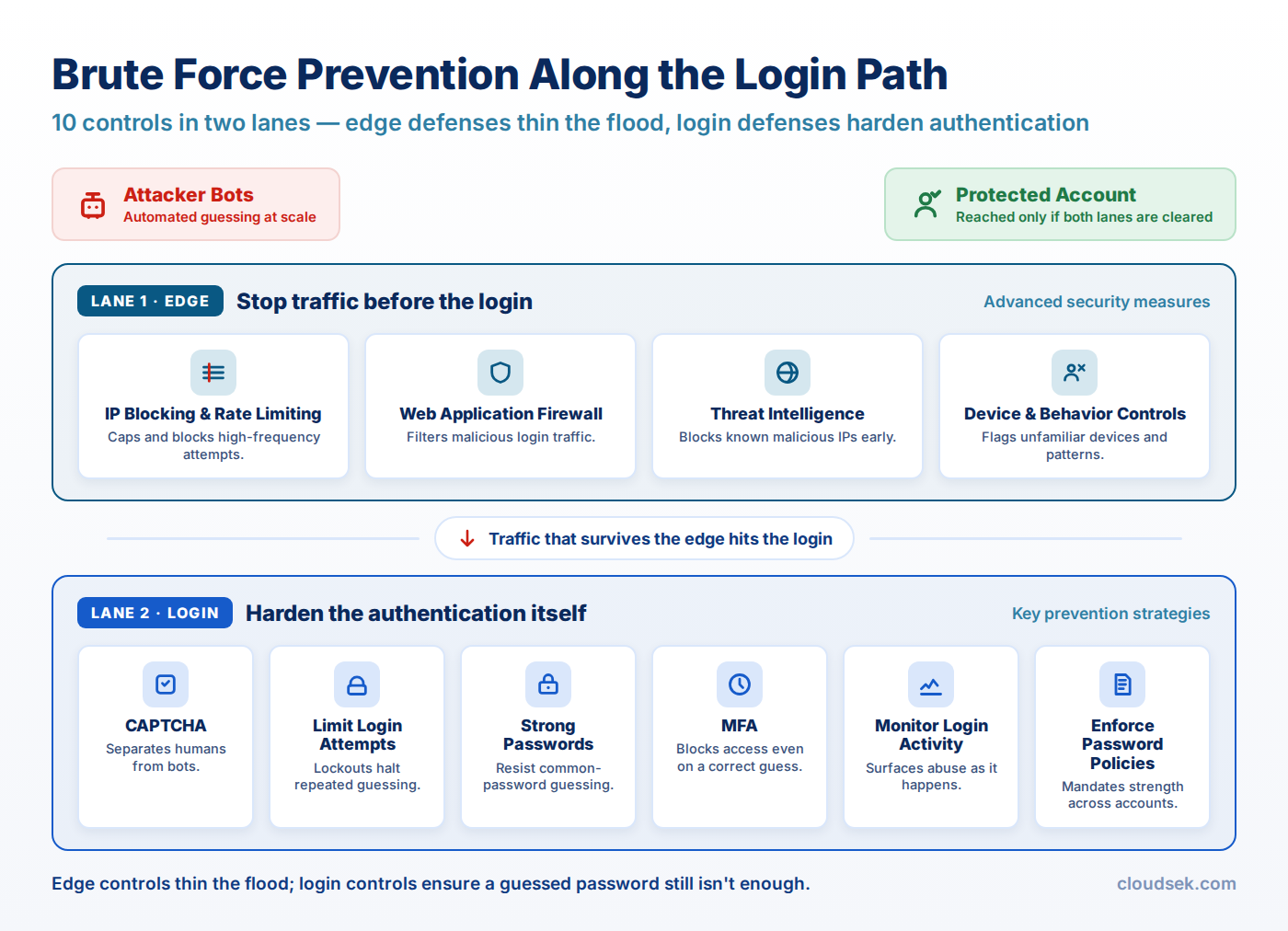This screenshot has height=931, width=1288.
Task: Click the LANE 2 · LOGIN badge
Action: (155, 613)
